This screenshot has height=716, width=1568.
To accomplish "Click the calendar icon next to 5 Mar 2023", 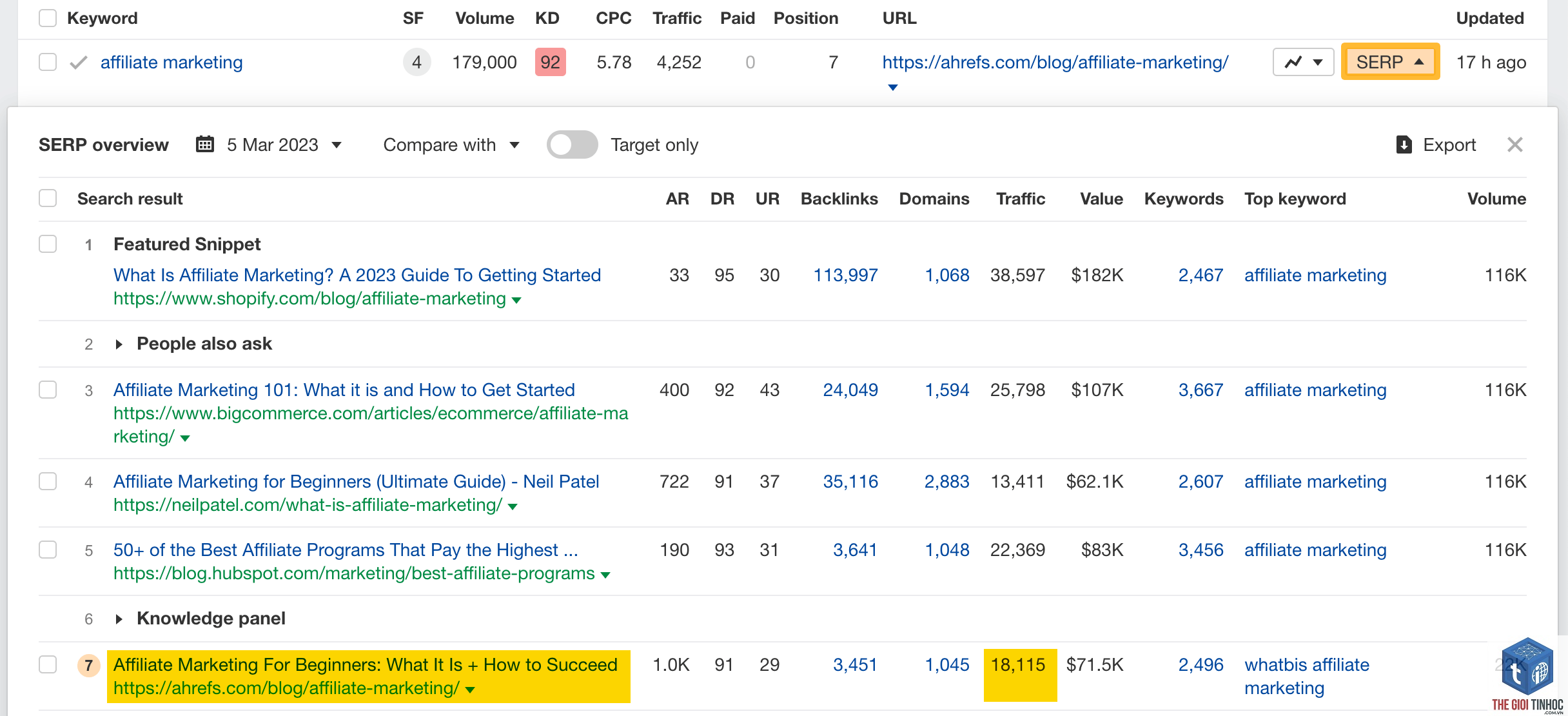I will click(205, 144).
